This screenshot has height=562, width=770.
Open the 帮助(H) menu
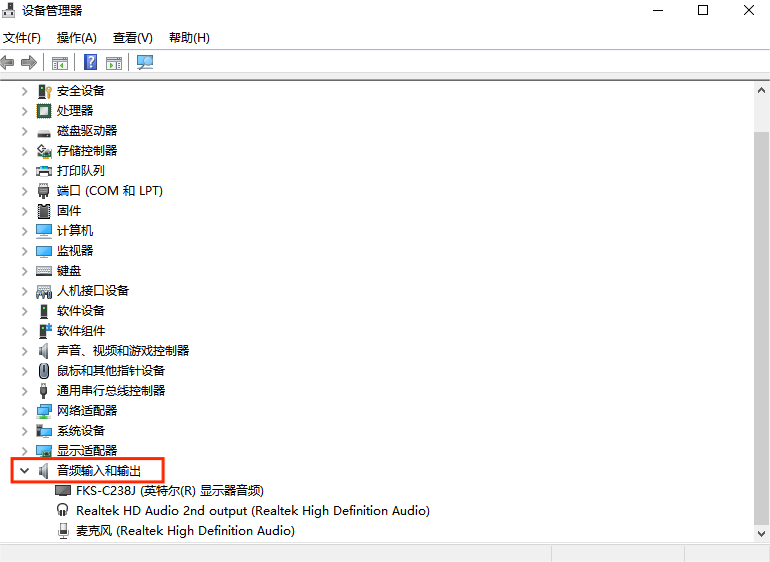click(x=189, y=38)
